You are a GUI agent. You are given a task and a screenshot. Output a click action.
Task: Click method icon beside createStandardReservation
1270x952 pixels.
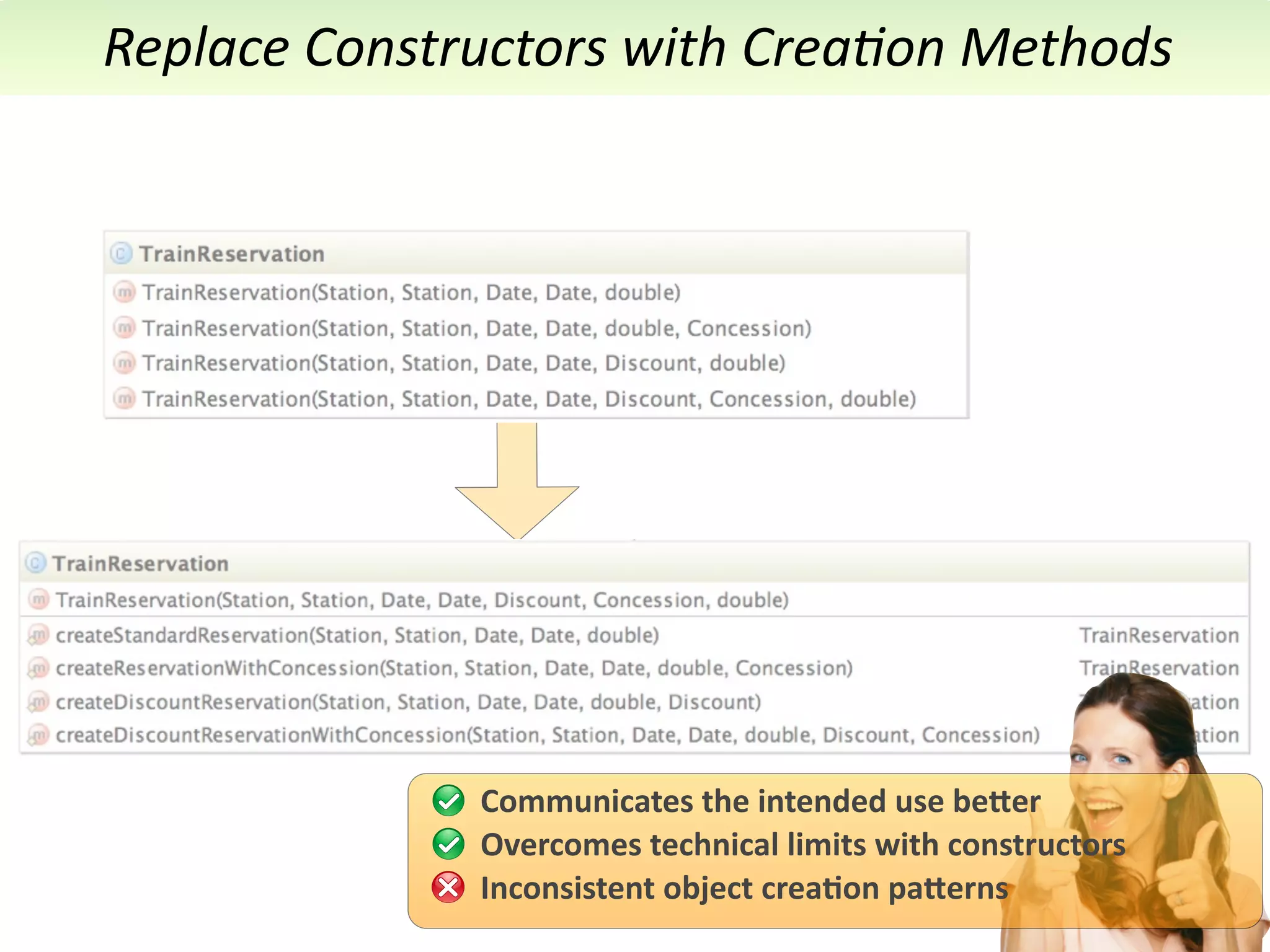[38, 635]
